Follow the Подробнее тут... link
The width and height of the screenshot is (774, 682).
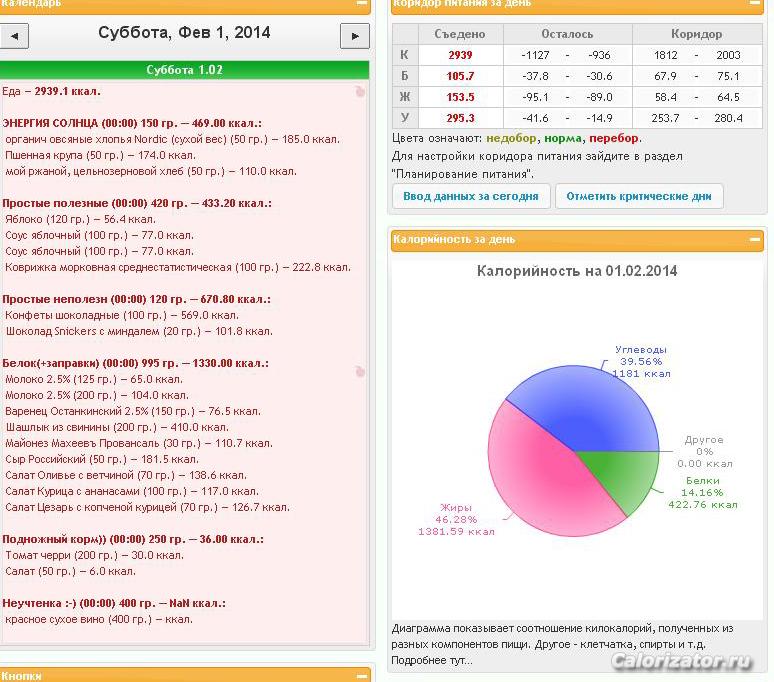tap(432, 661)
